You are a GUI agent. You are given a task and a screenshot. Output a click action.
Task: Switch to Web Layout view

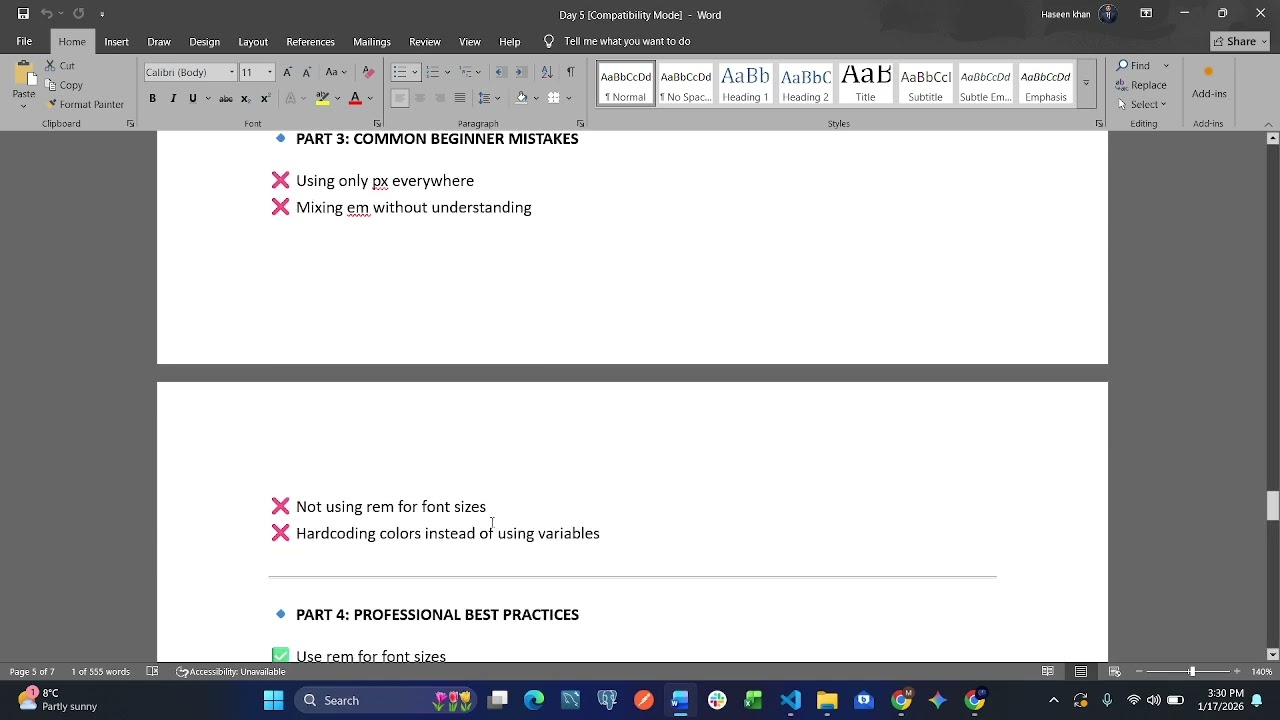[x=1114, y=671]
